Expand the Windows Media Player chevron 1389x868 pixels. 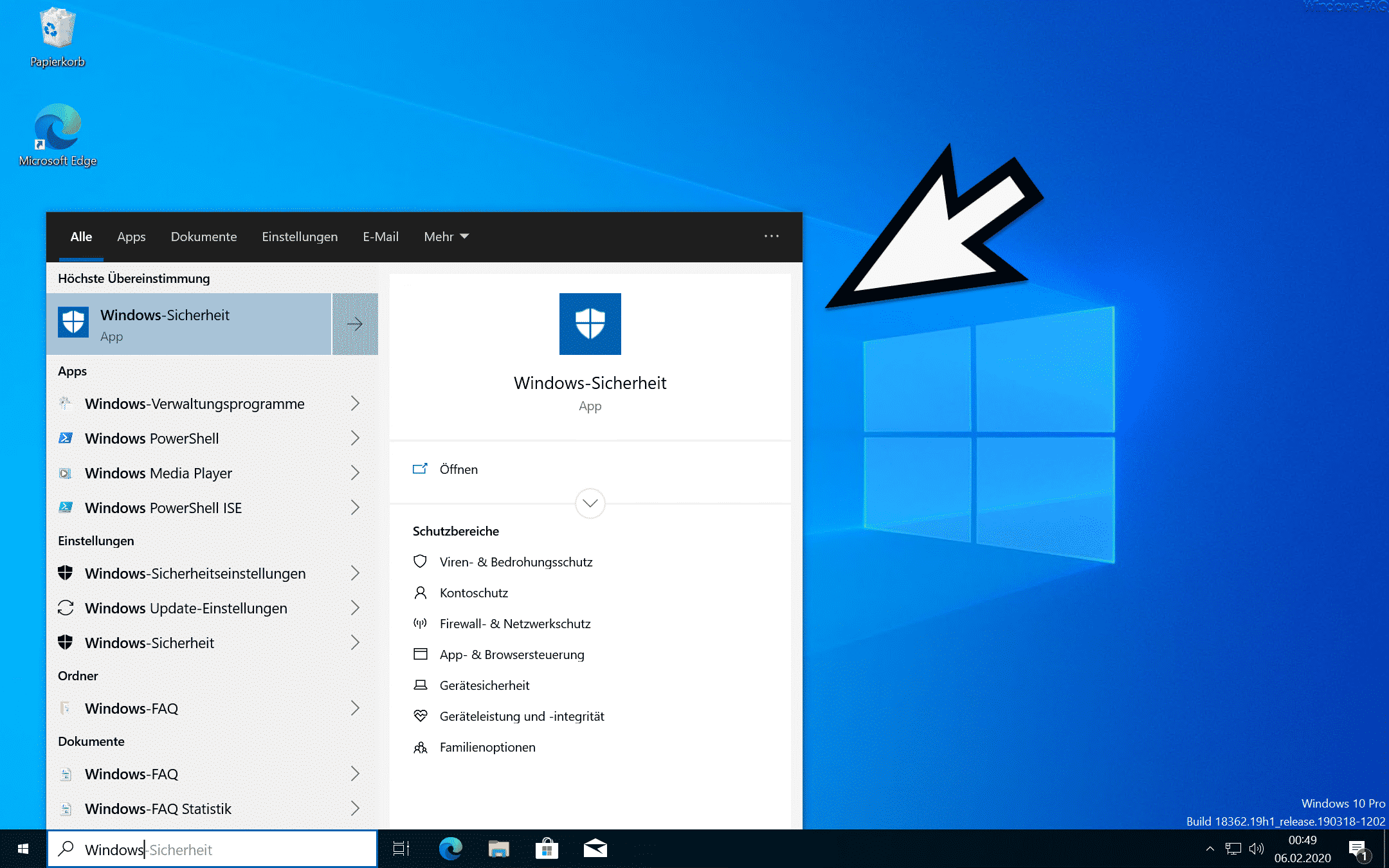tap(355, 473)
